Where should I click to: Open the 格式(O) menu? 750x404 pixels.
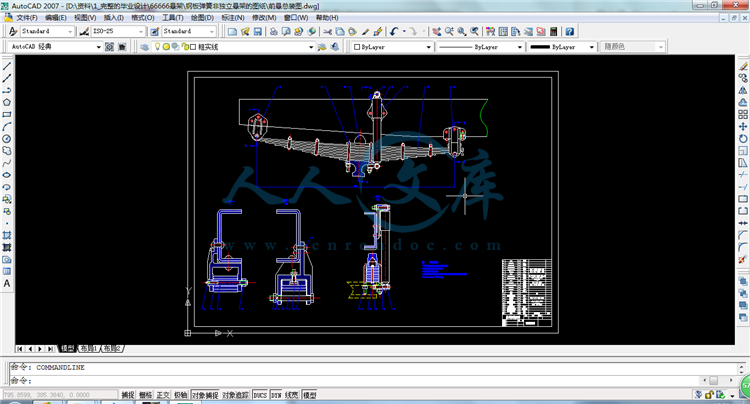pyautogui.click(x=143, y=18)
